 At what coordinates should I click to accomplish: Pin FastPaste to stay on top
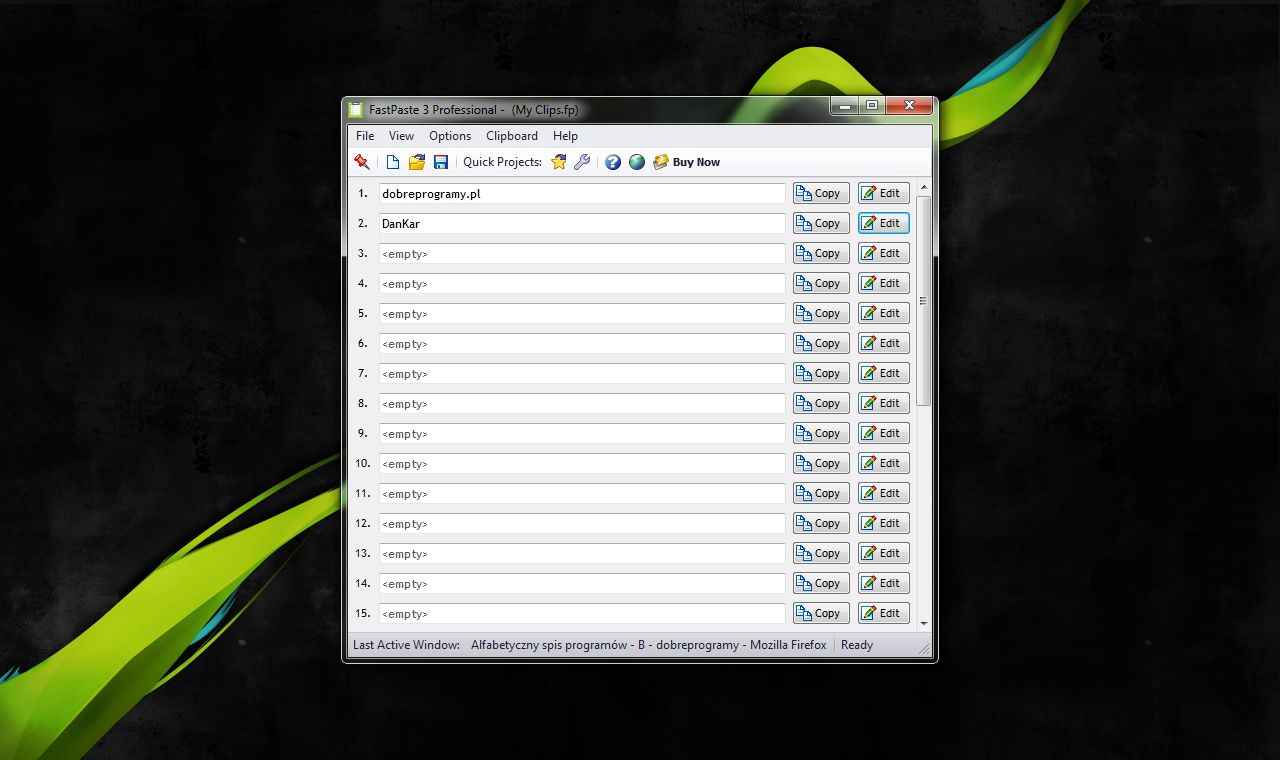361,161
